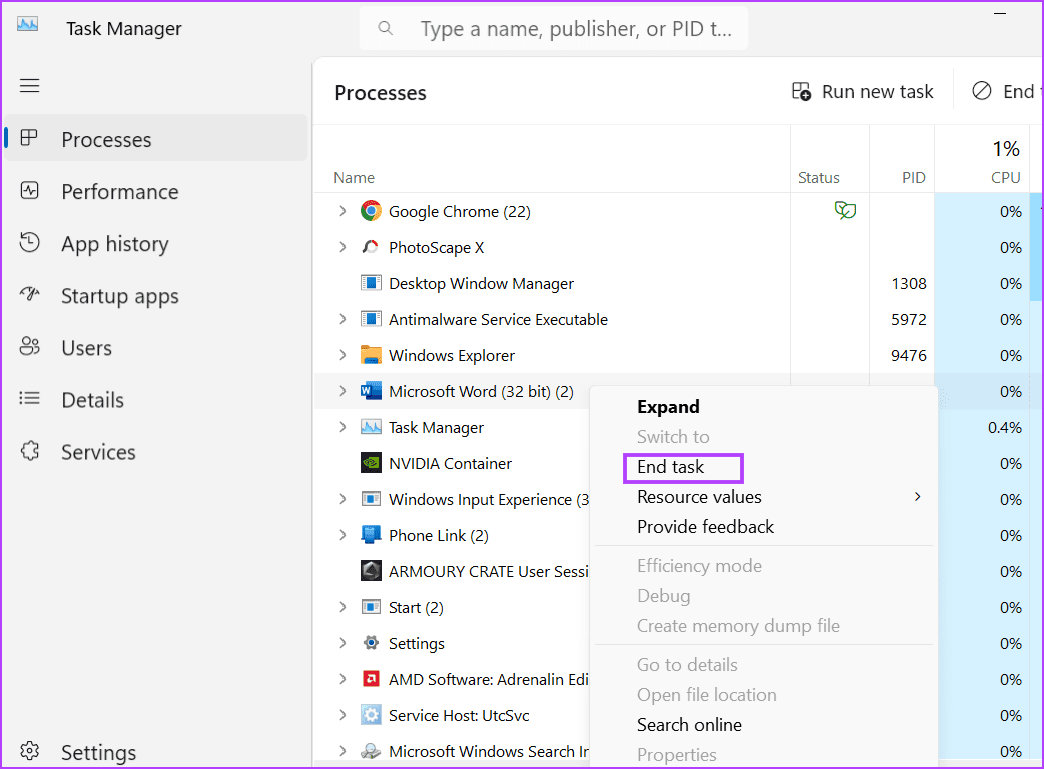The image size is (1044, 769).
Task: Expand the Microsoft Word process group
Action: 342,391
